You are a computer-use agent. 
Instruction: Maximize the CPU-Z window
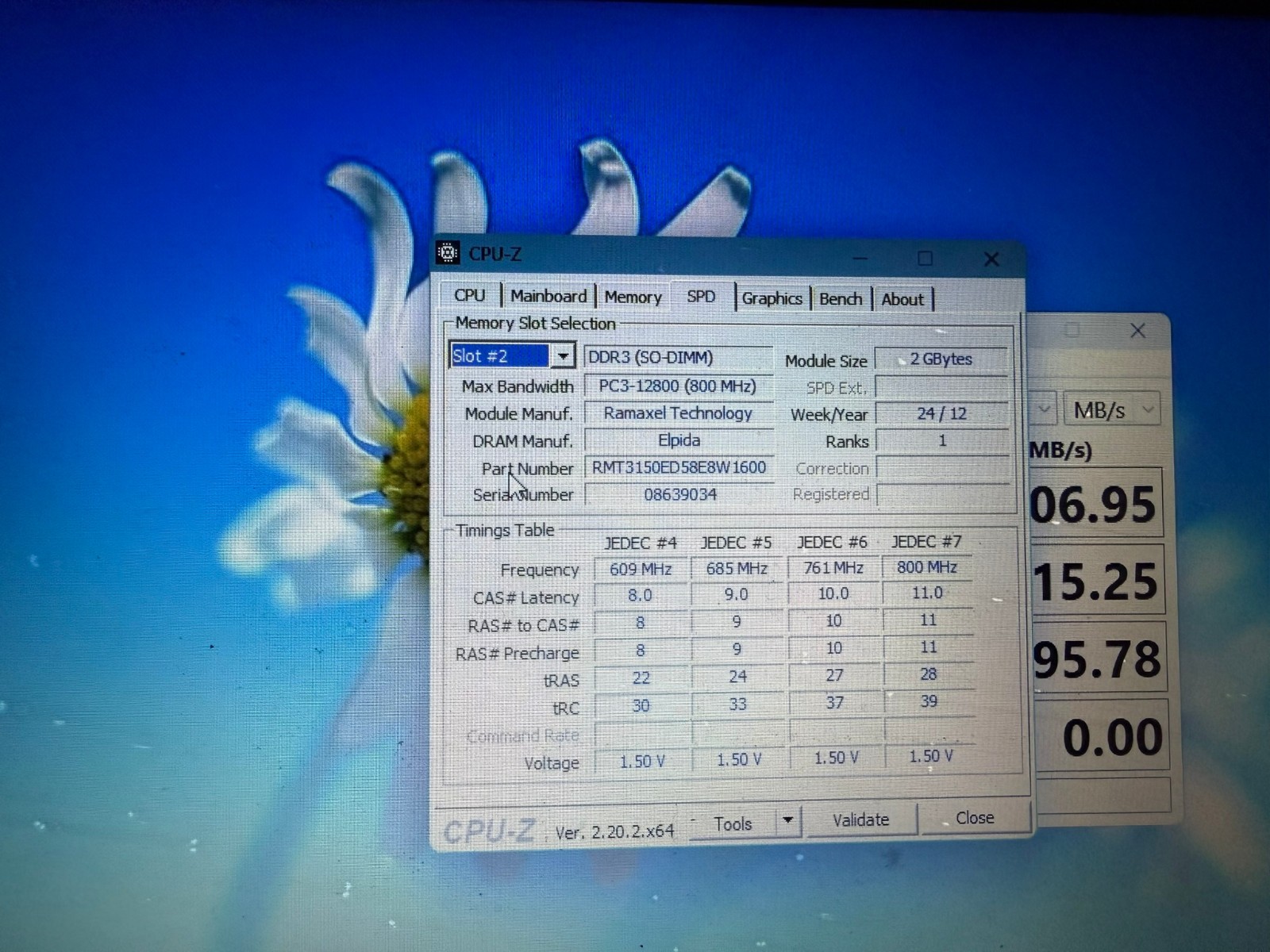pyautogui.click(x=926, y=258)
